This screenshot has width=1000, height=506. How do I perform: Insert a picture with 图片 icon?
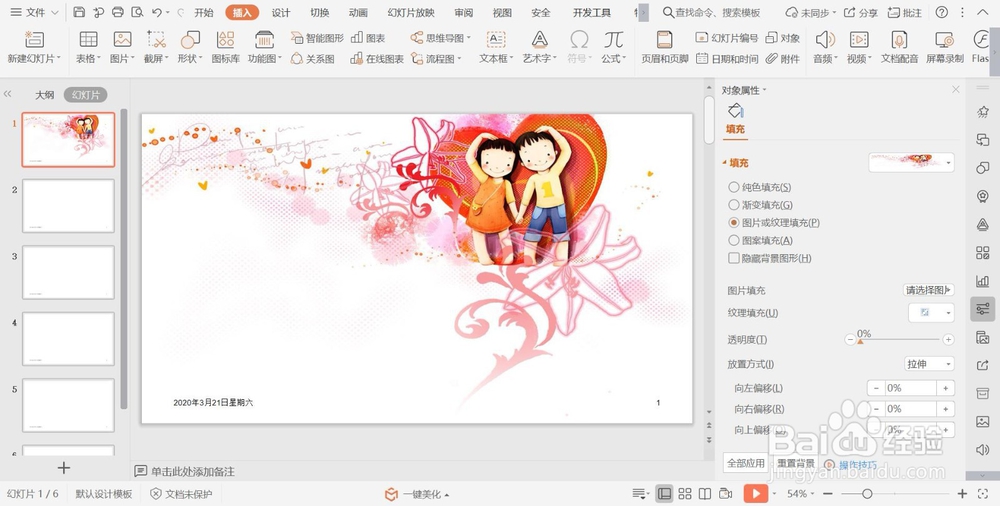(x=122, y=40)
